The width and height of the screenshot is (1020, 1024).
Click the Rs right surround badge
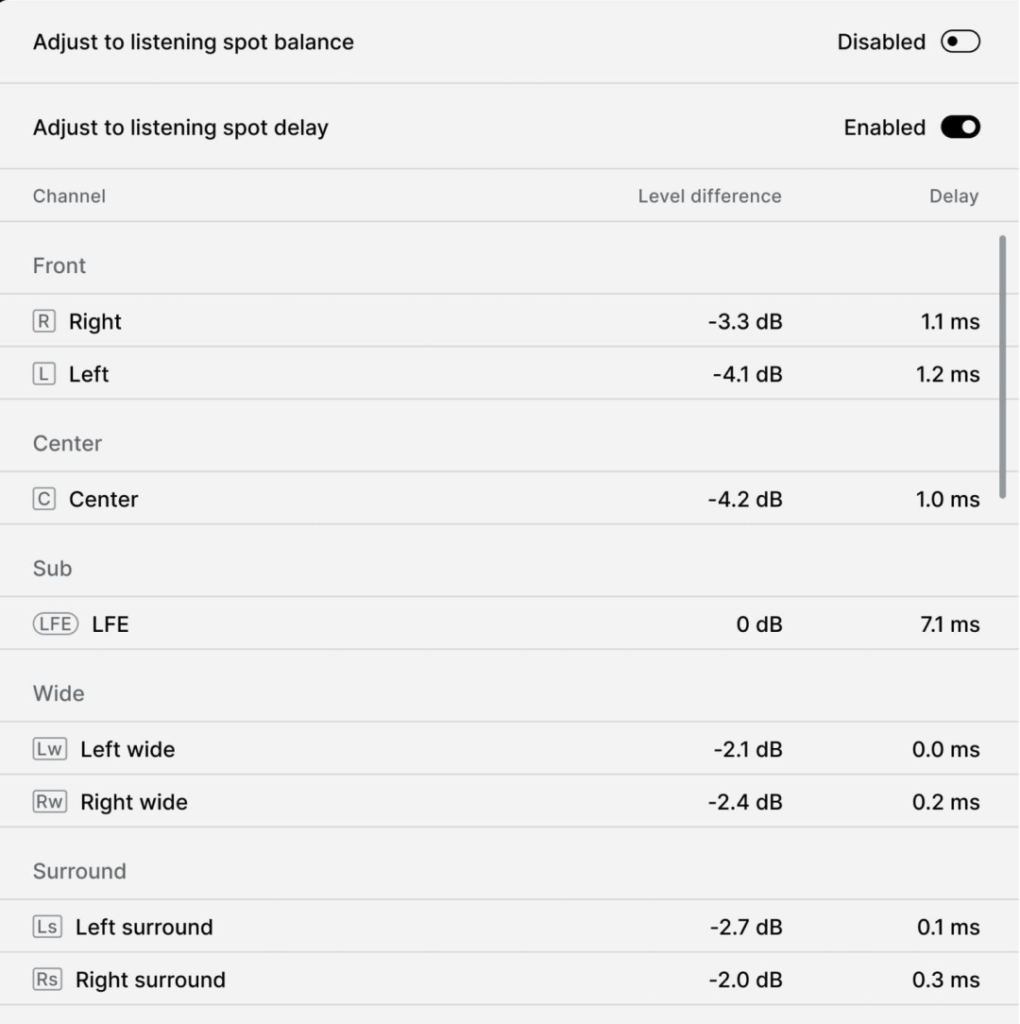pos(47,980)
